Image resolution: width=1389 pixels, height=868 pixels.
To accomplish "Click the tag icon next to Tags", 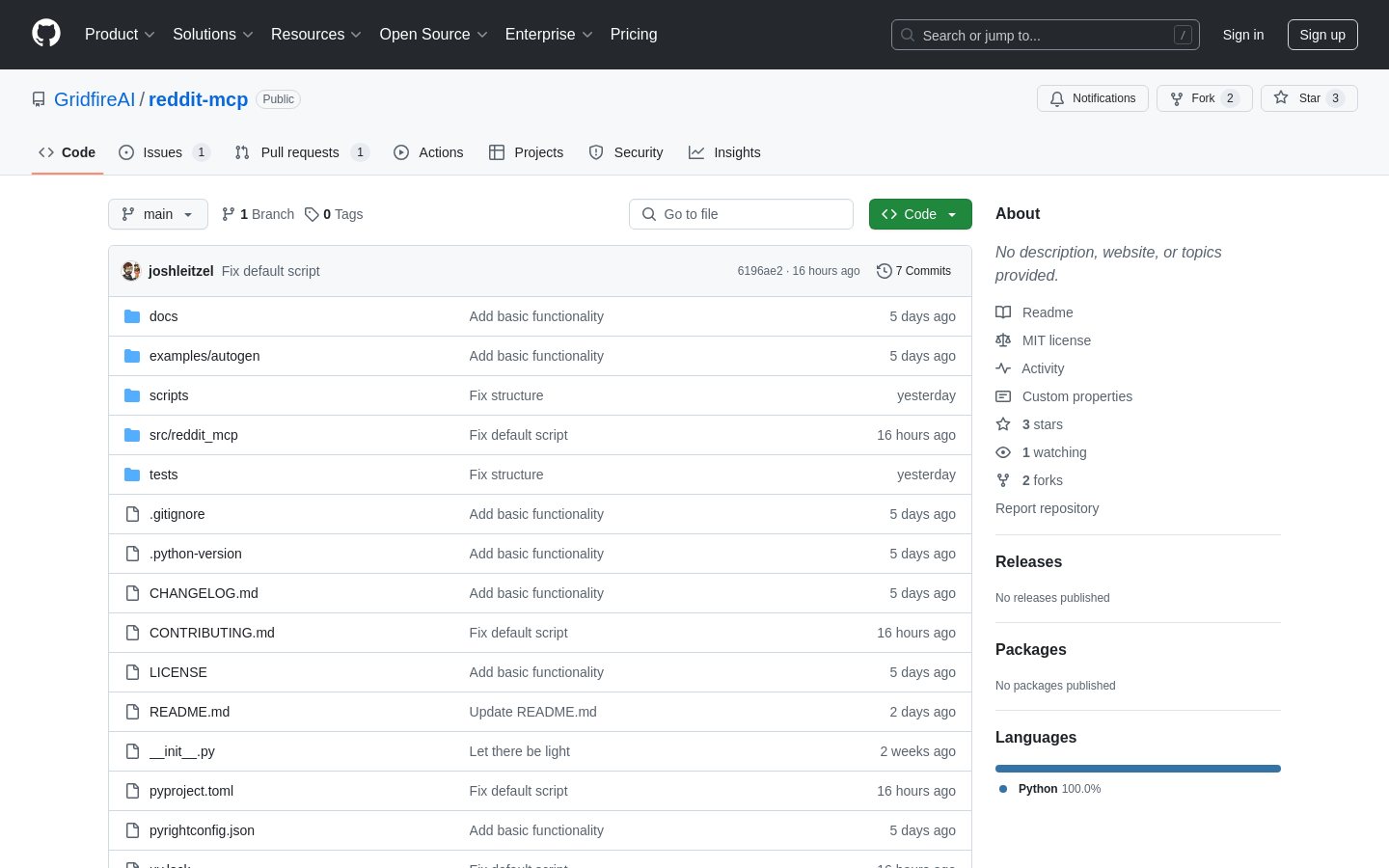I will (312, 214).
